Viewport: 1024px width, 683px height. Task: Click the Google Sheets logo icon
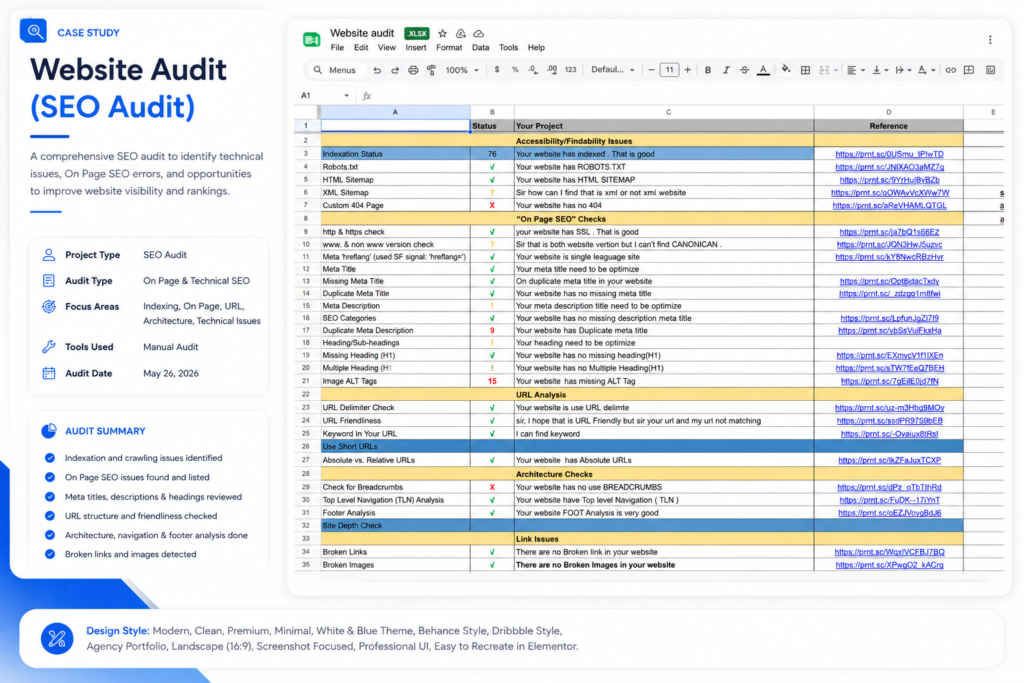[312, 40]
